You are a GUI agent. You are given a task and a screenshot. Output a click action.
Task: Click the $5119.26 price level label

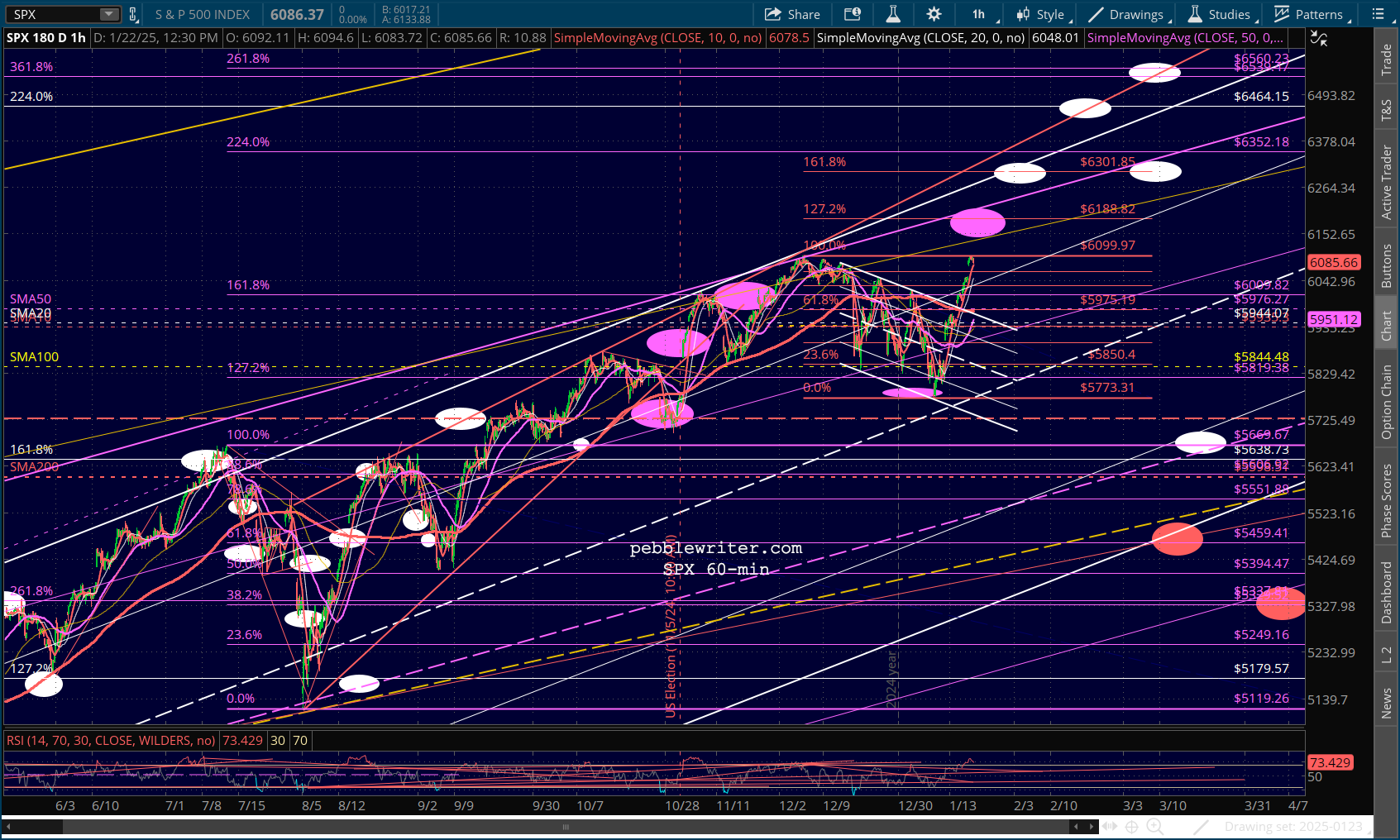[1261, 699]
